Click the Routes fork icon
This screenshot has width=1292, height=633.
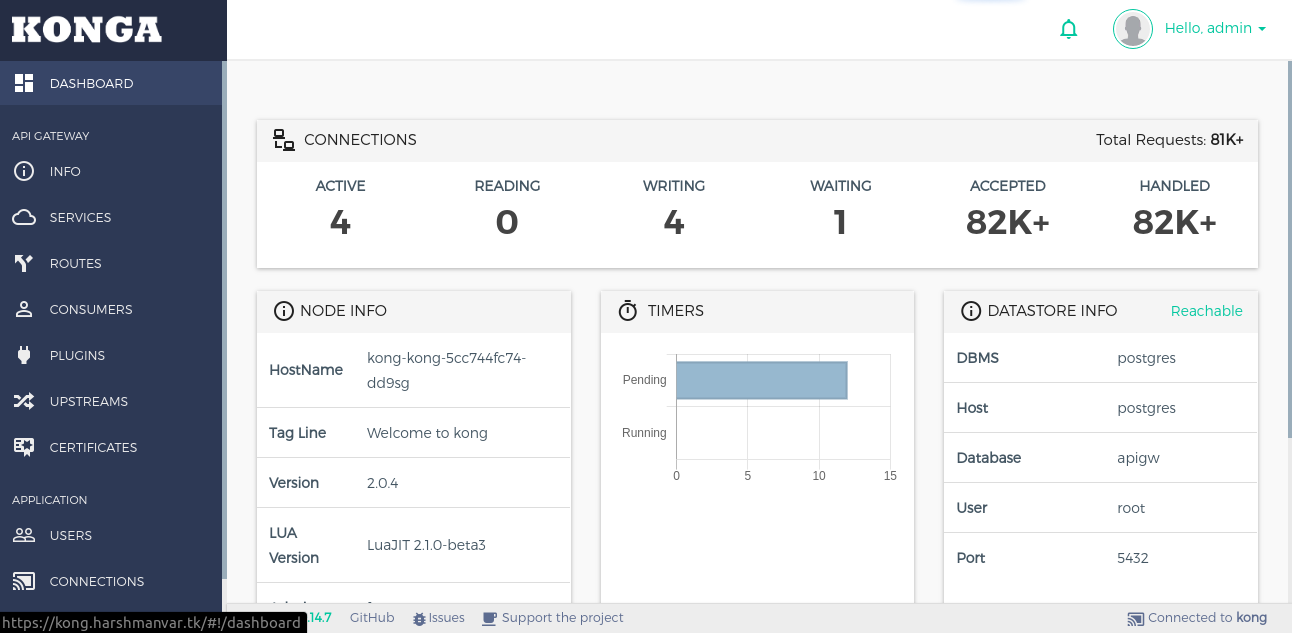tap(24, 263)
